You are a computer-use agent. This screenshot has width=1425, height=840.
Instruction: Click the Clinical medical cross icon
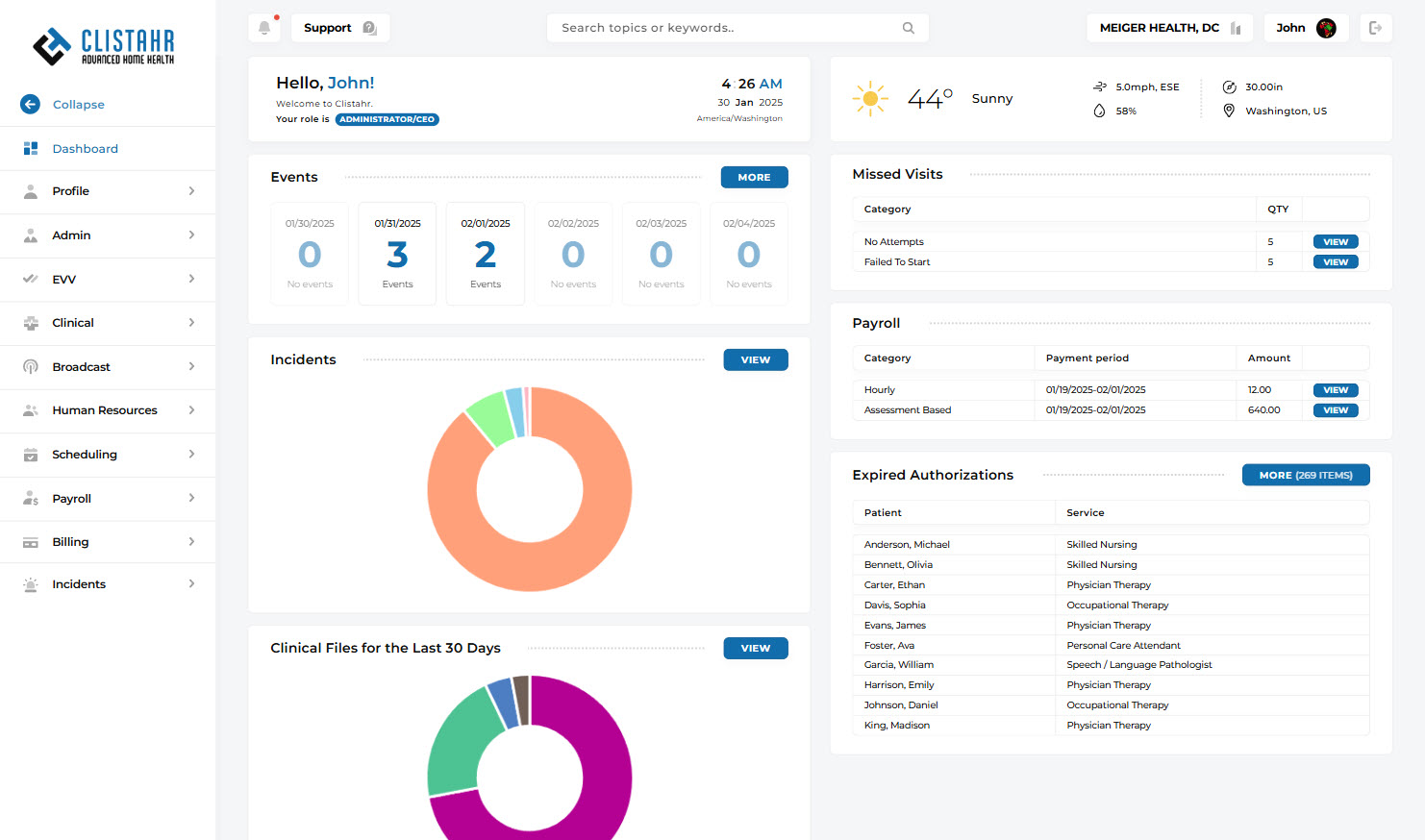[x=31, y=323]
